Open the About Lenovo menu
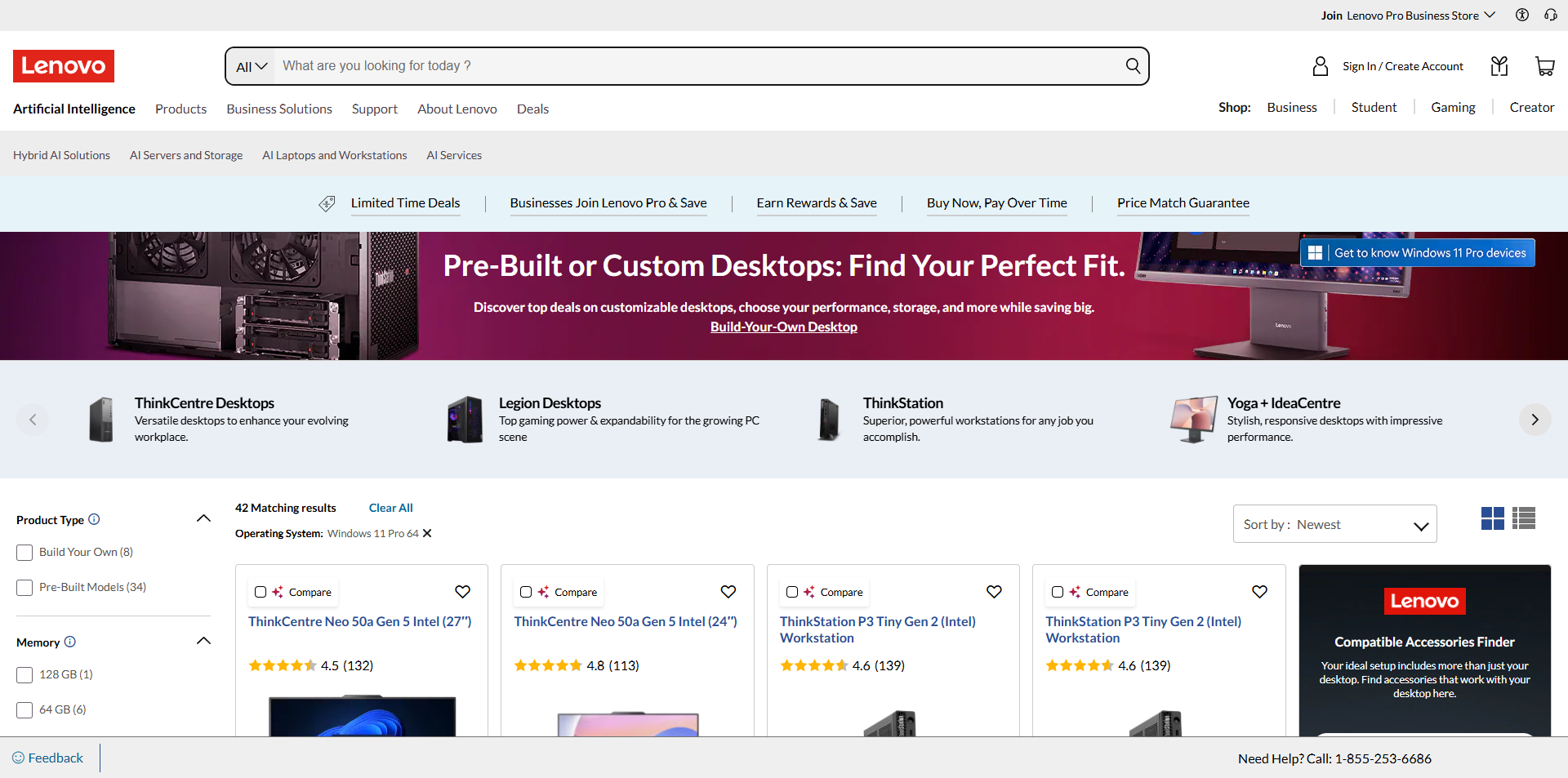Viewport: 1568px width, 778px height. [457, 109]
